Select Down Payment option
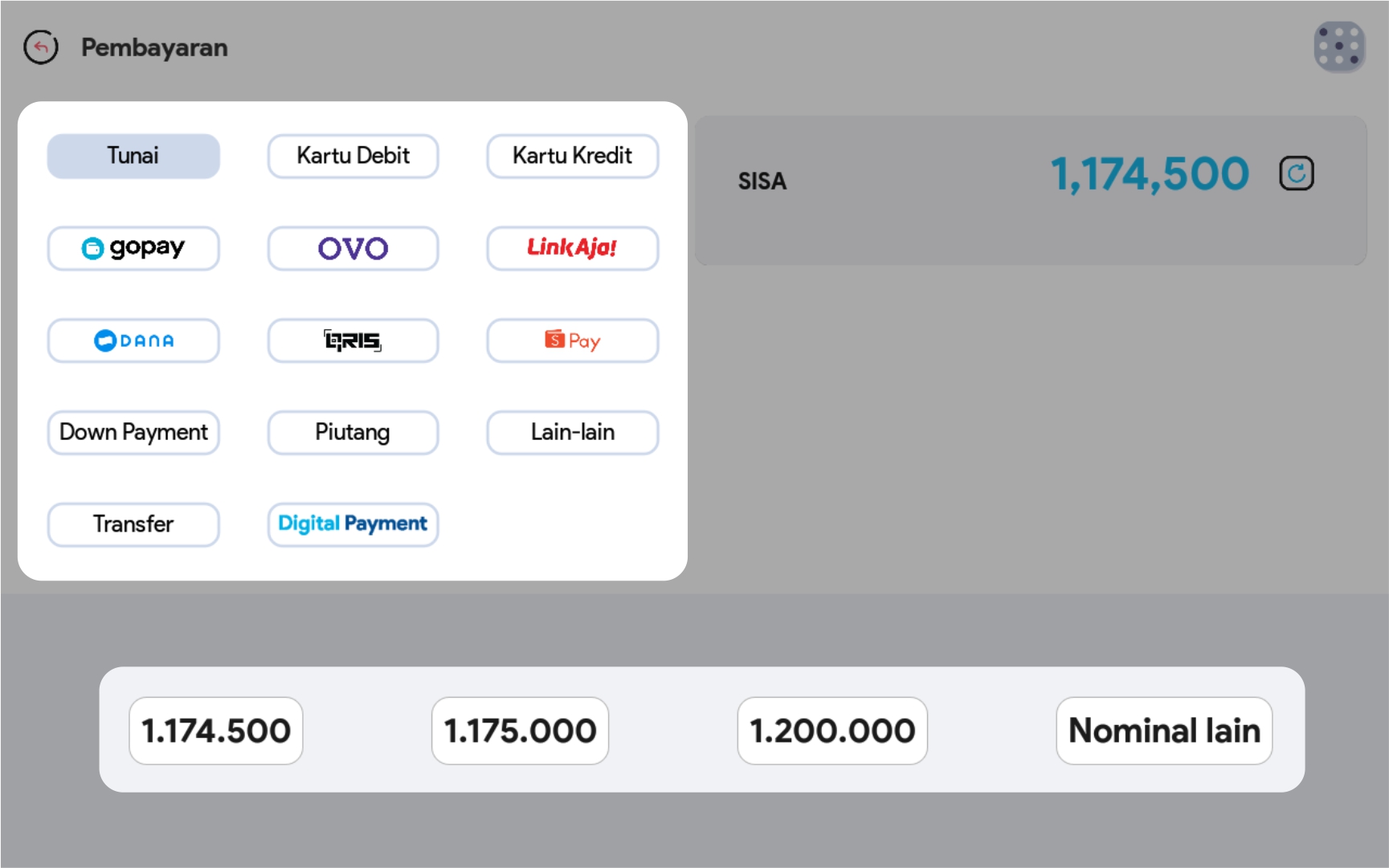 [133, 433]
